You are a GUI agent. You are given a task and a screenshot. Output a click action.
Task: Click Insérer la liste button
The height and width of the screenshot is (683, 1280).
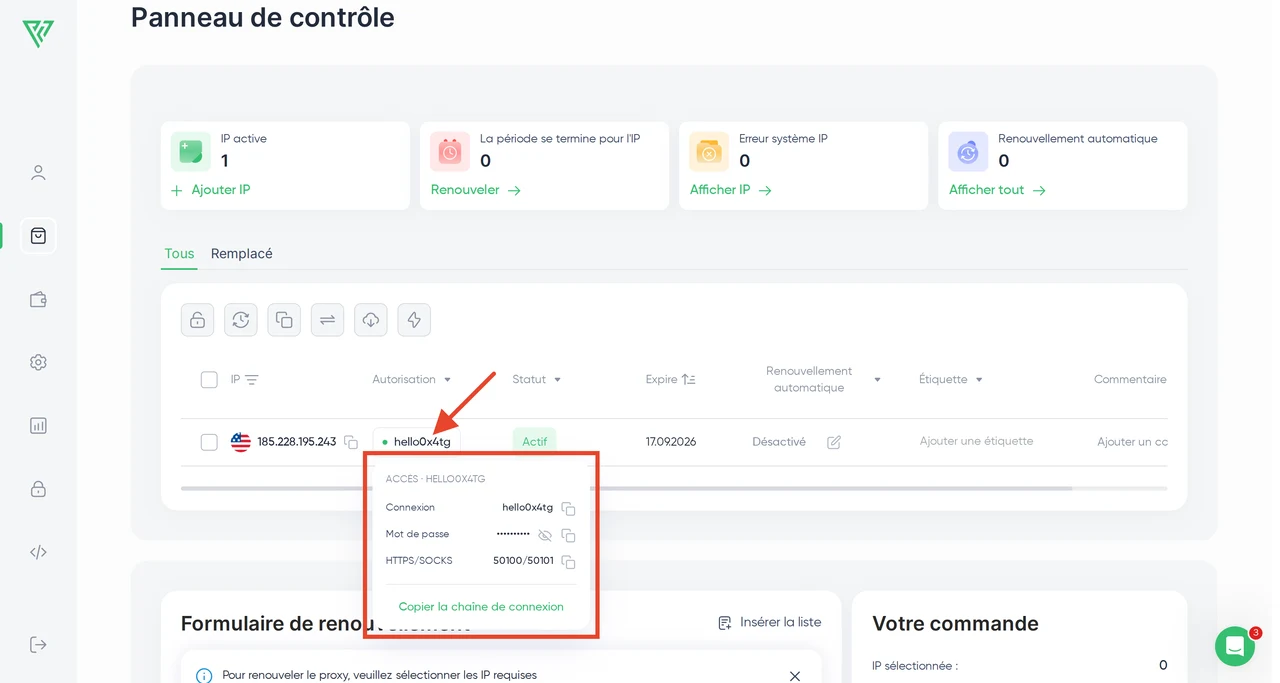click(770, 622)
